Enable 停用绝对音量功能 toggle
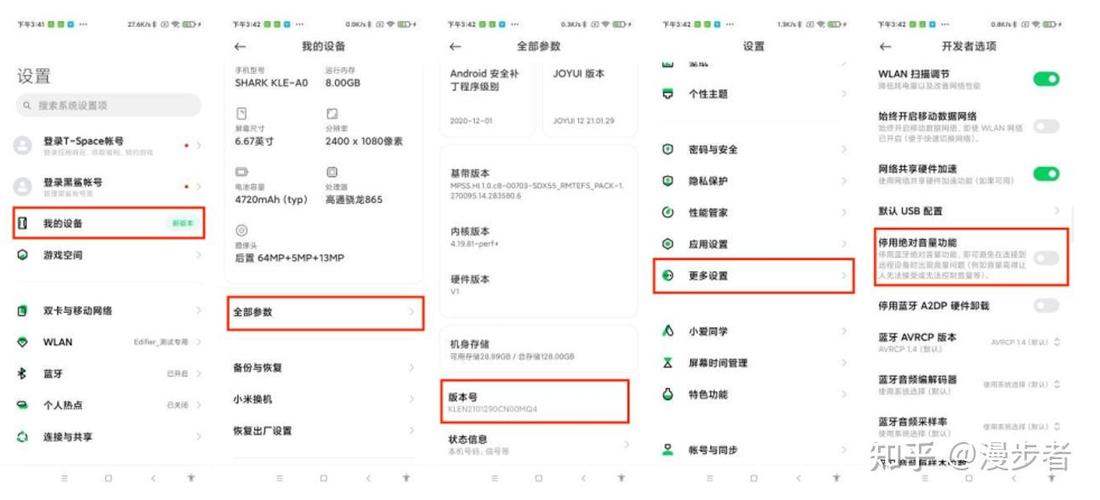The image size is (1100, 500). (x=1046, y=258)
